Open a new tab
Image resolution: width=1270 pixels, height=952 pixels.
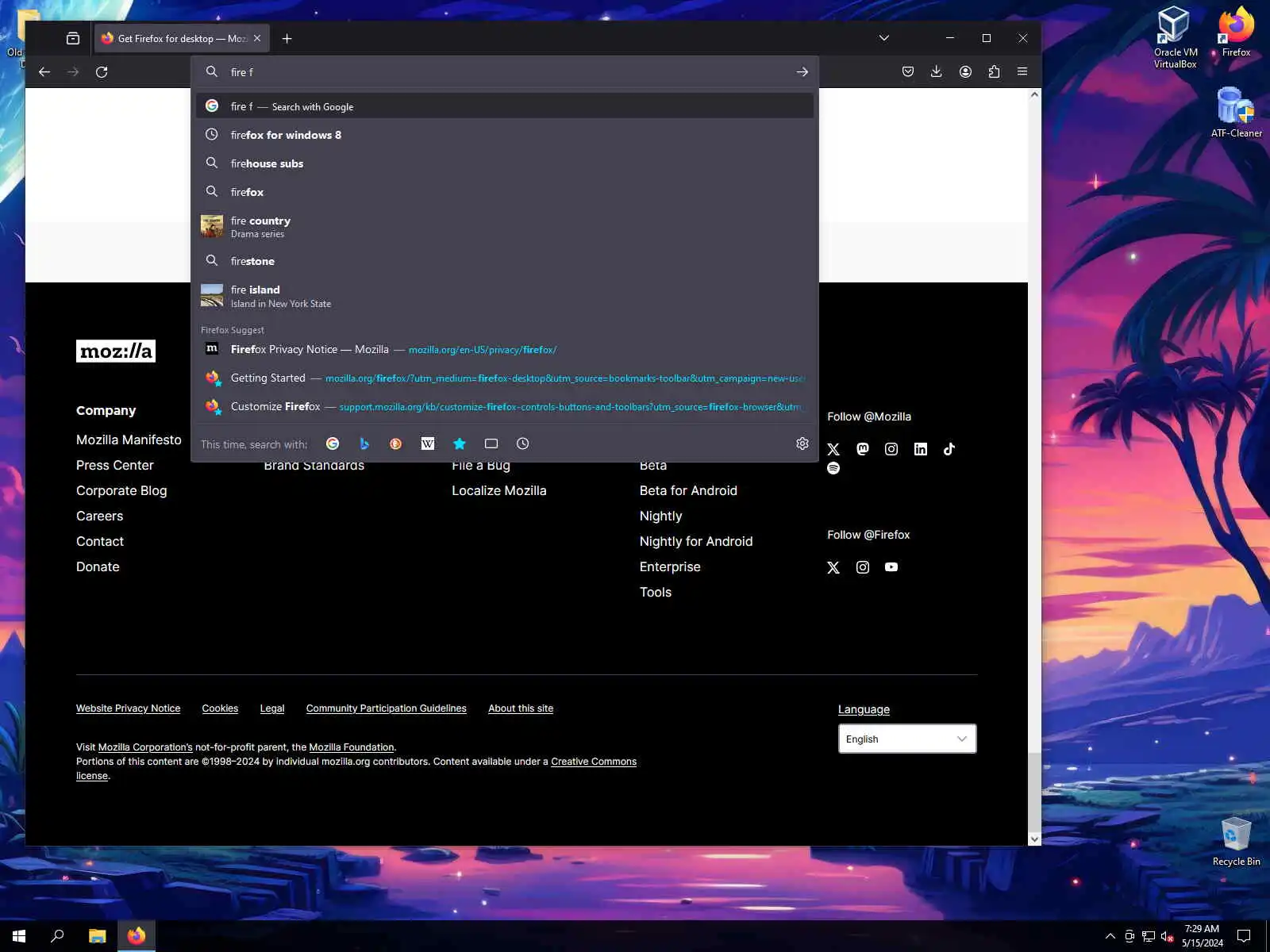(x=287, y=38)
